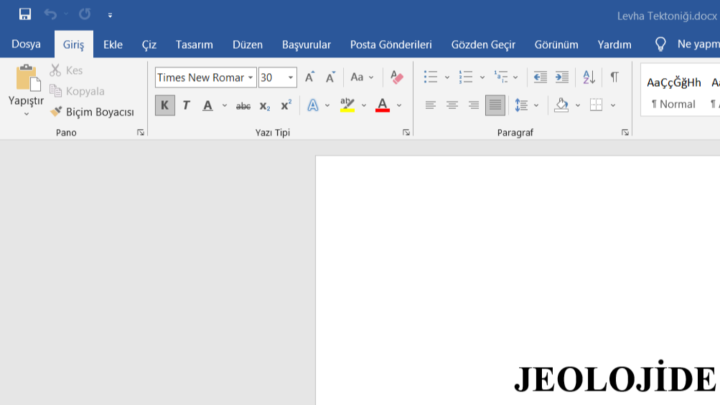Show paragraph marks with pilcrow icon
The width and height of the screenshot is (720, 405).
(614, 77)
